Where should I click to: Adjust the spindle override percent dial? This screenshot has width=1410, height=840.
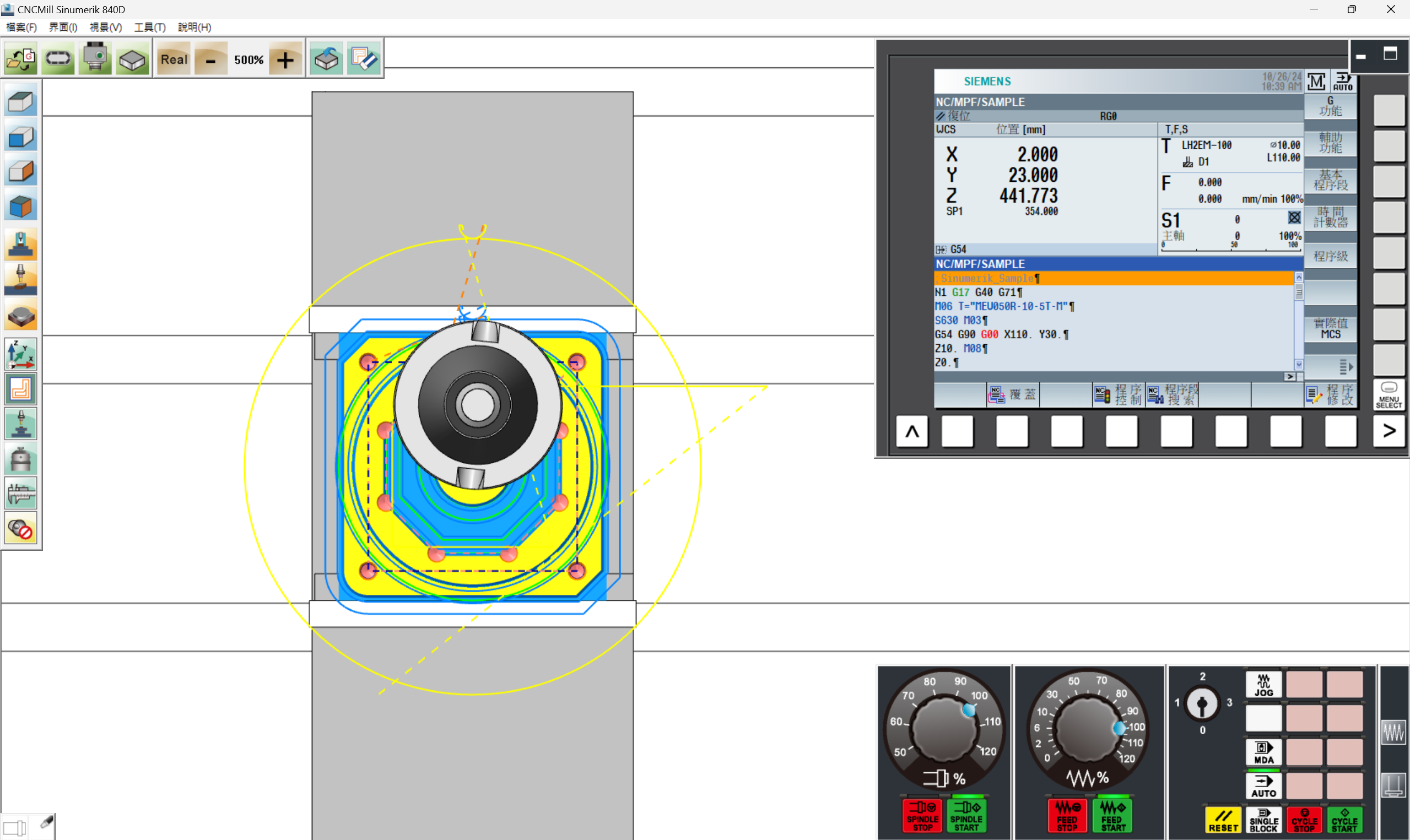coord(945,729)
